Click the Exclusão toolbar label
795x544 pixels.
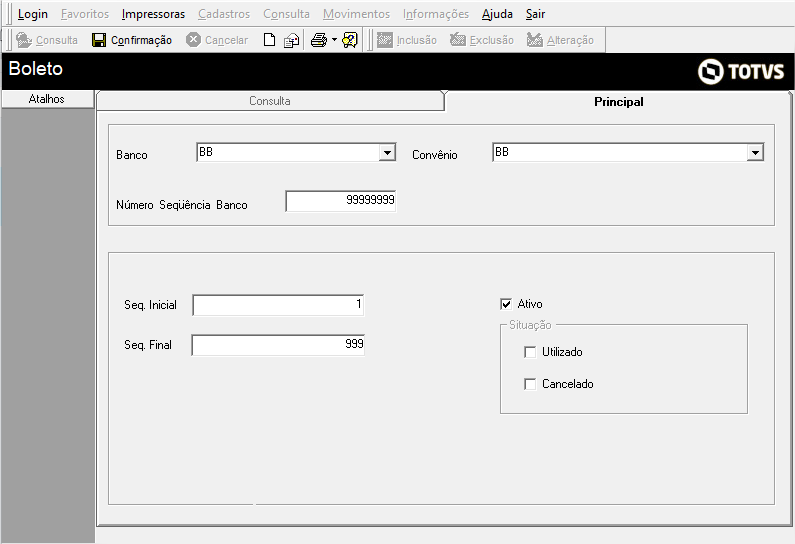(x=492, y=40)
